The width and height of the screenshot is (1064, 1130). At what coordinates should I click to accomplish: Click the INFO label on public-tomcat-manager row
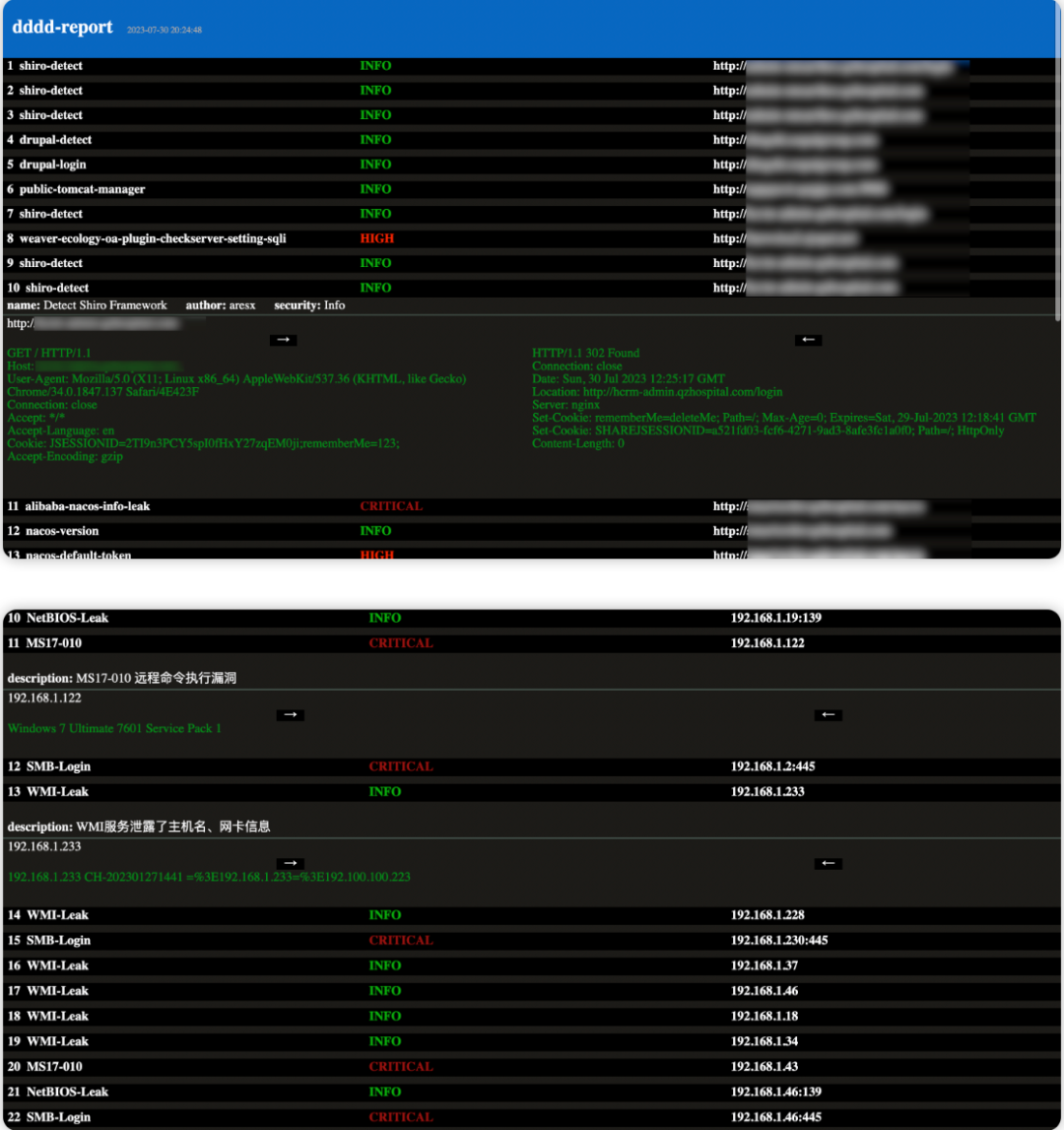(375, 189)
